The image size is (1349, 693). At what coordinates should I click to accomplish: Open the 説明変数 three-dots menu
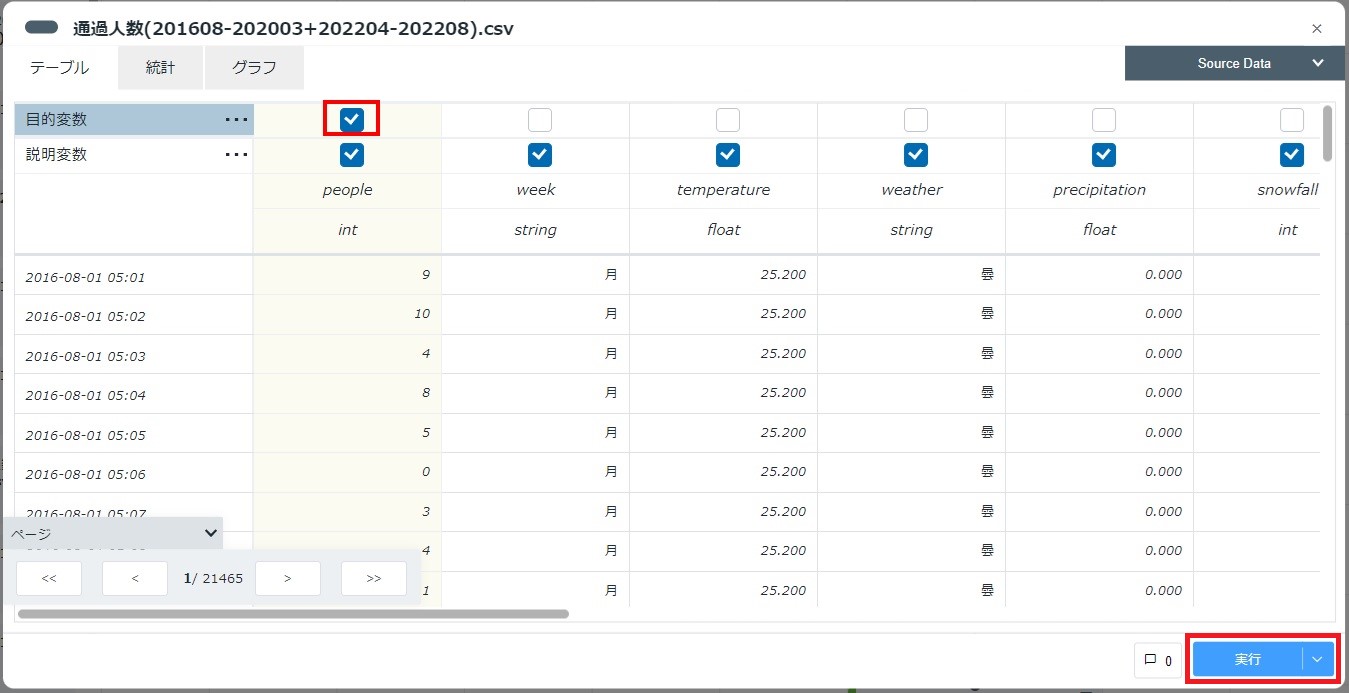(x=236, y=155)
